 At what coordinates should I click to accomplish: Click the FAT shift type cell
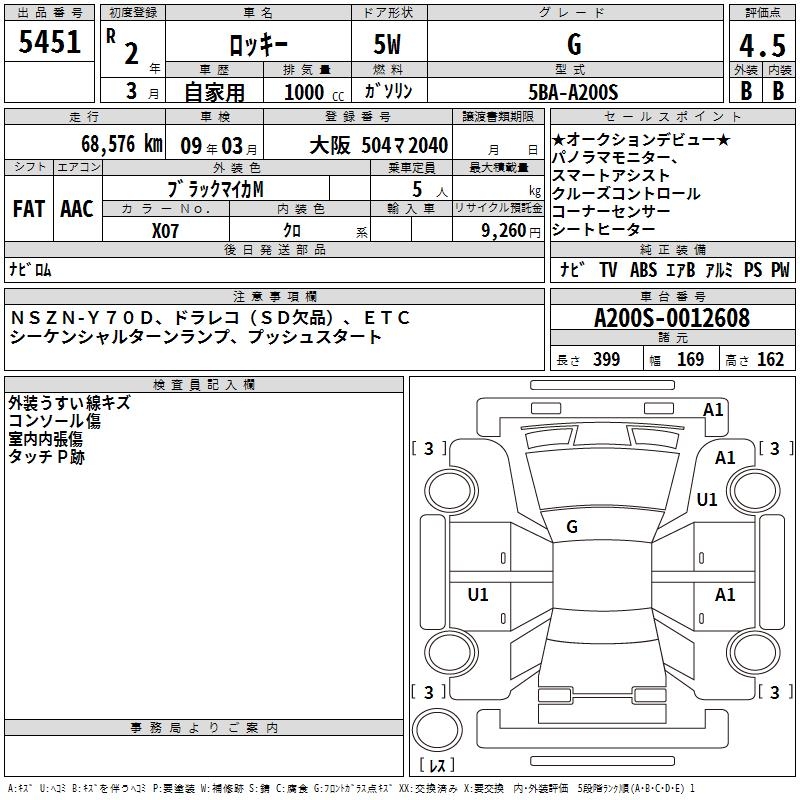click(x=29, y=208)
